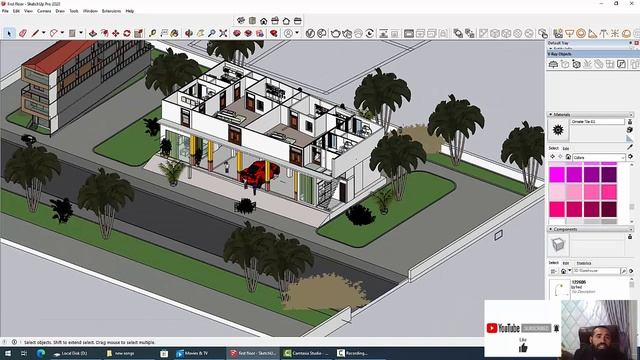Pick the Line pencil tool
The height and width of the screenshot is (360, 640).
pos(35,33)
